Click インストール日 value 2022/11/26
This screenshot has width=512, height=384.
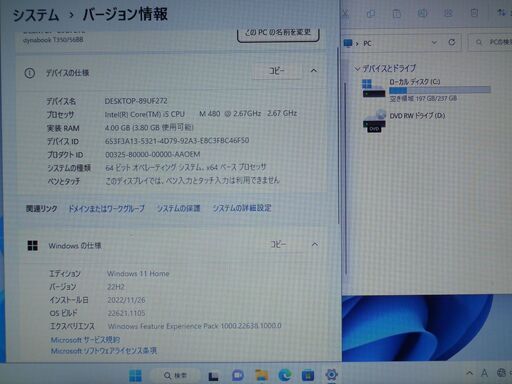pyautogui.click(x=126, y=300)
